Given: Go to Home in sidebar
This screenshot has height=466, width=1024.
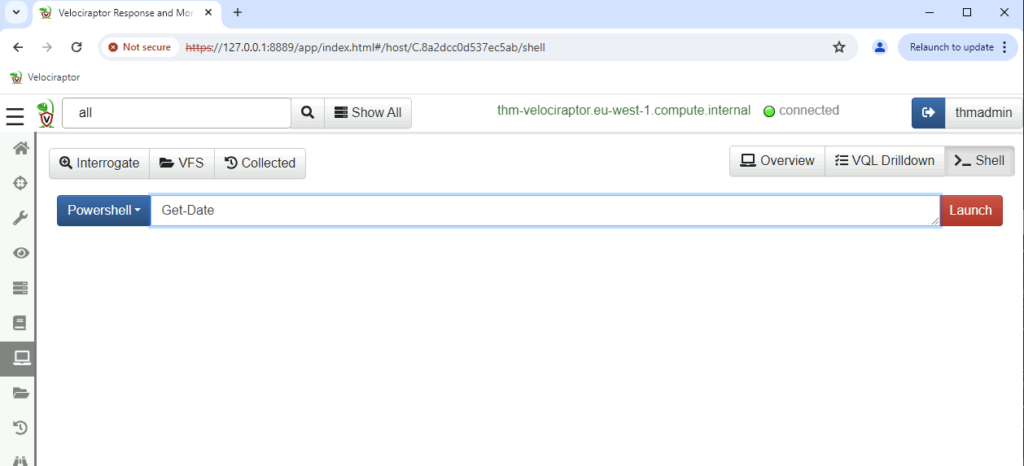Looking at the screenshot, I should tap(21, 149).
